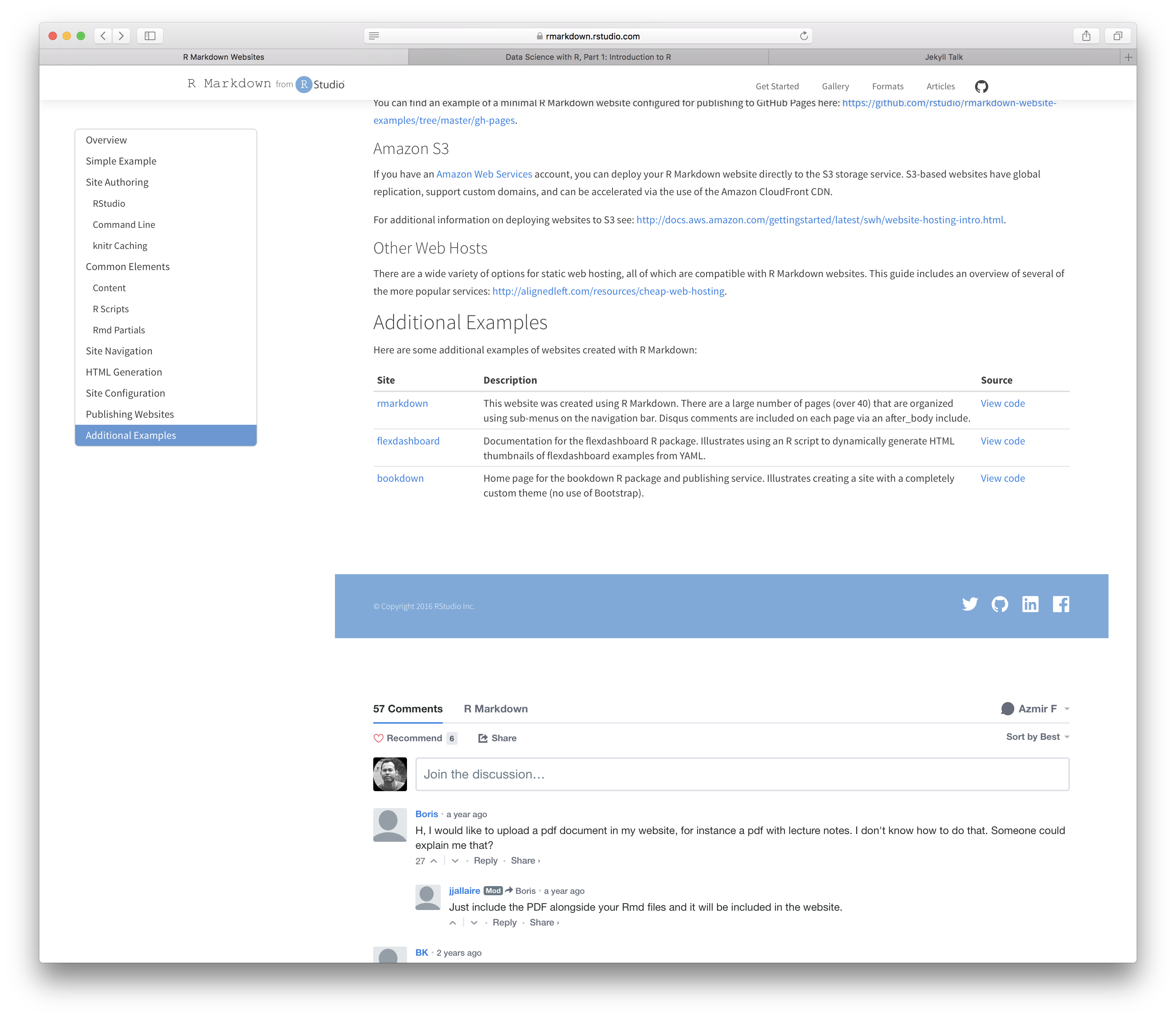Add a new tab with the plus button
This screenshot has height=1019, width=1176.
pos(1128,57)
